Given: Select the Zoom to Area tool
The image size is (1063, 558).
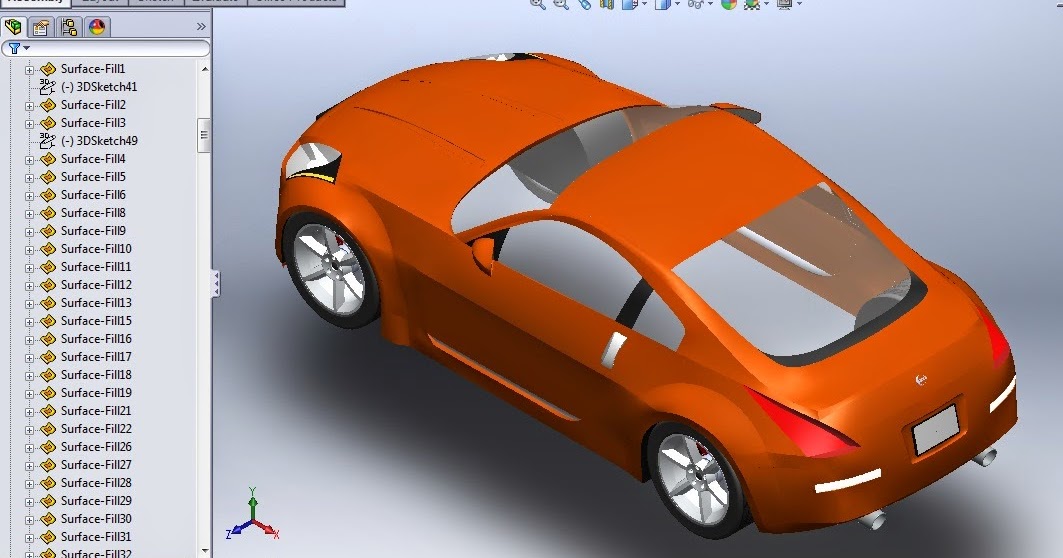Looking at the screenshot, I should 561,3.
